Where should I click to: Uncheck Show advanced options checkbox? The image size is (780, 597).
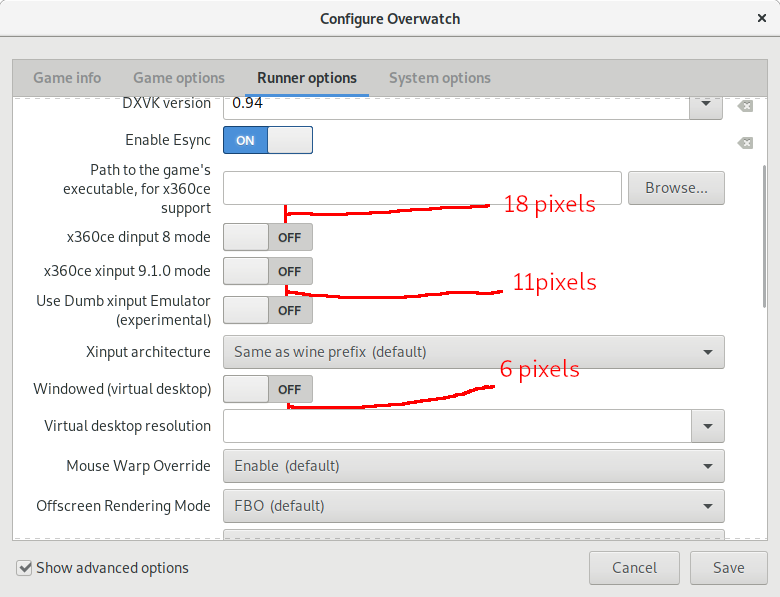(x=24, y=568)
